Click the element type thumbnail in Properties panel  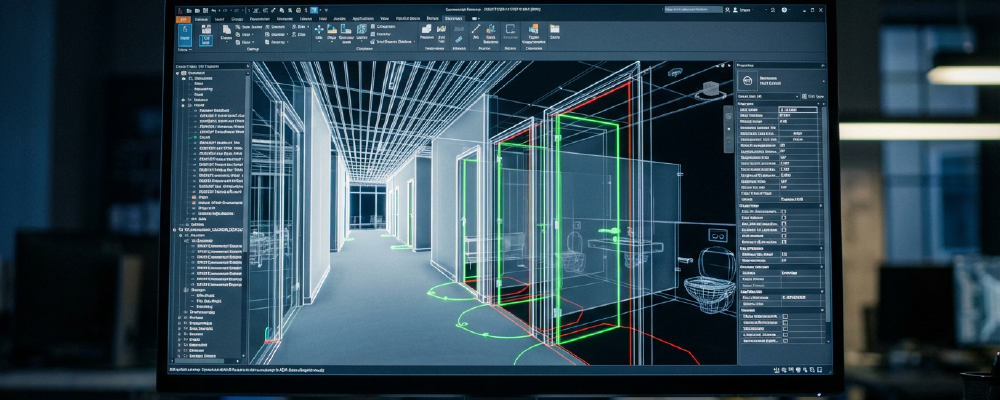click(x=748, y=80)
